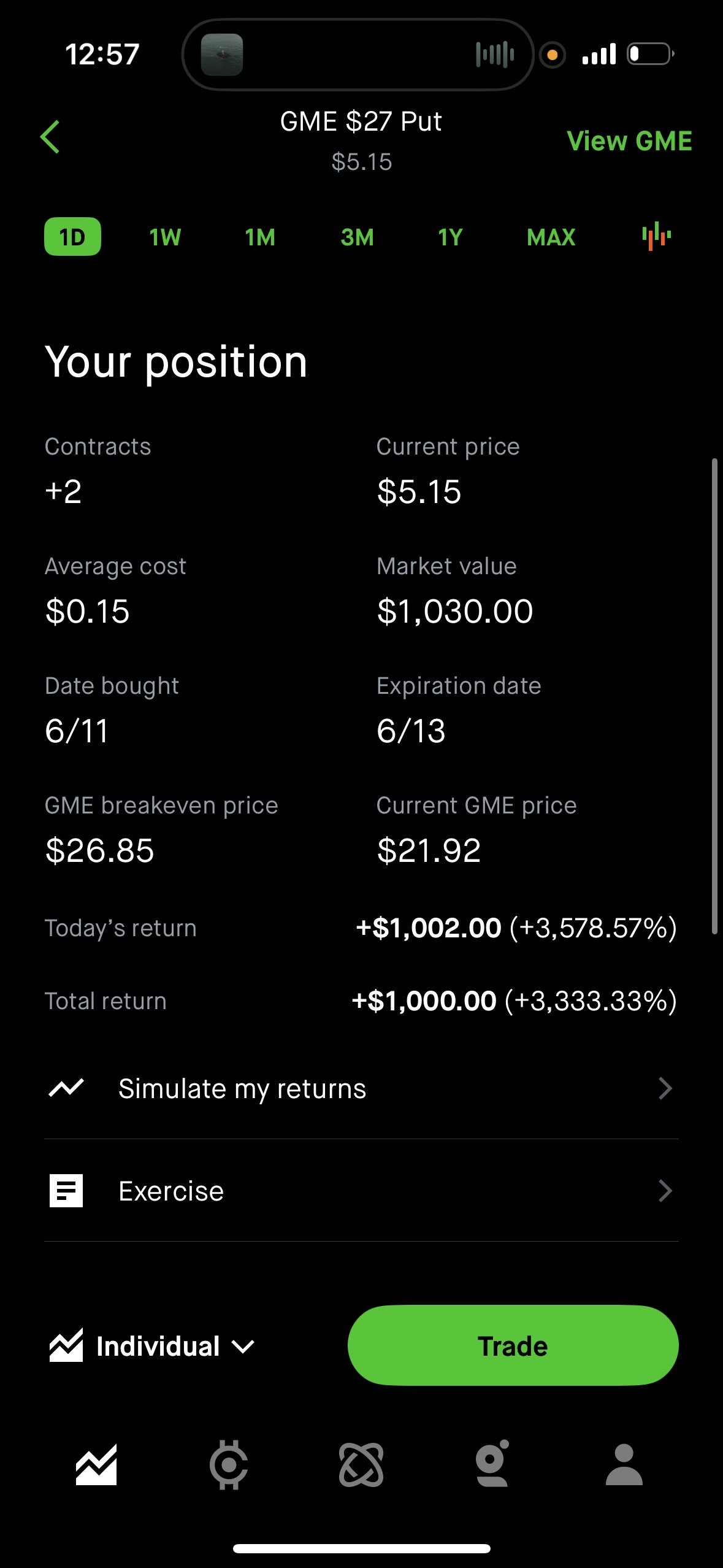Select the MAX range tab

tap(551, 237)
